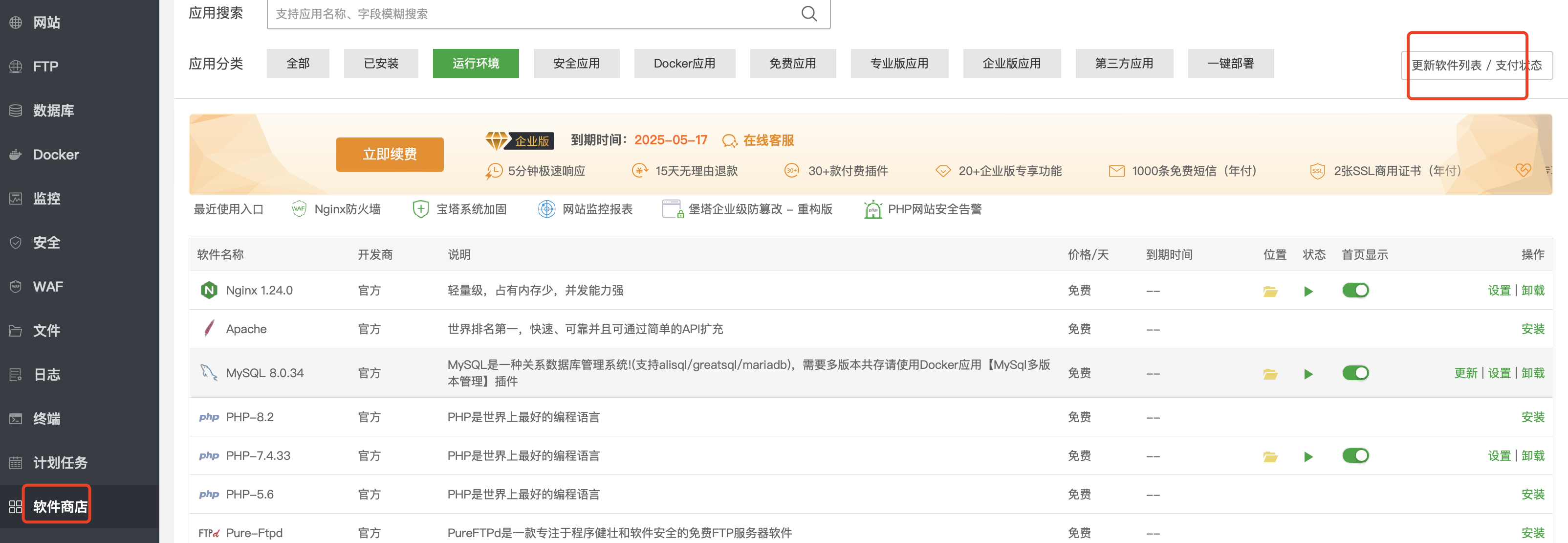1568x543 pixels.
Task: Select the 一键部署 category tab
Action: coord(1230,64)
